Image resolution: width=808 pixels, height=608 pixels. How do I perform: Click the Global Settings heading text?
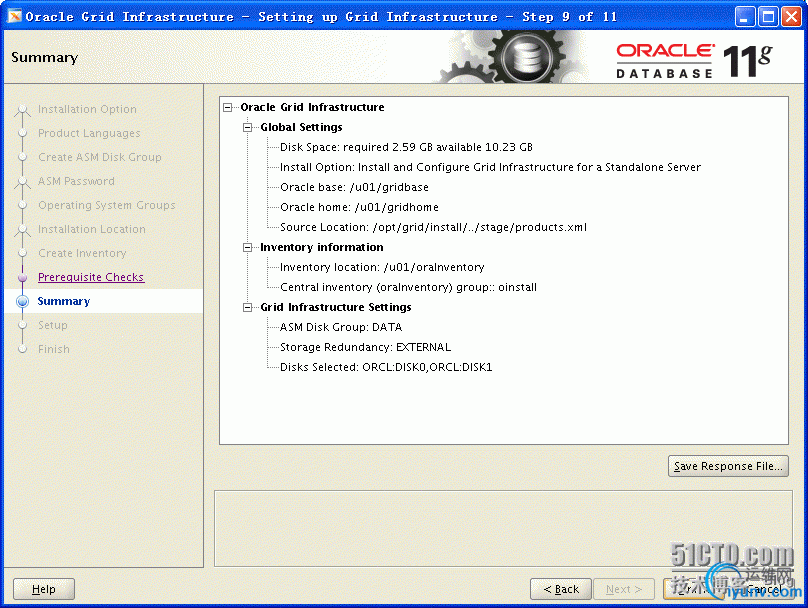[301, 127]
